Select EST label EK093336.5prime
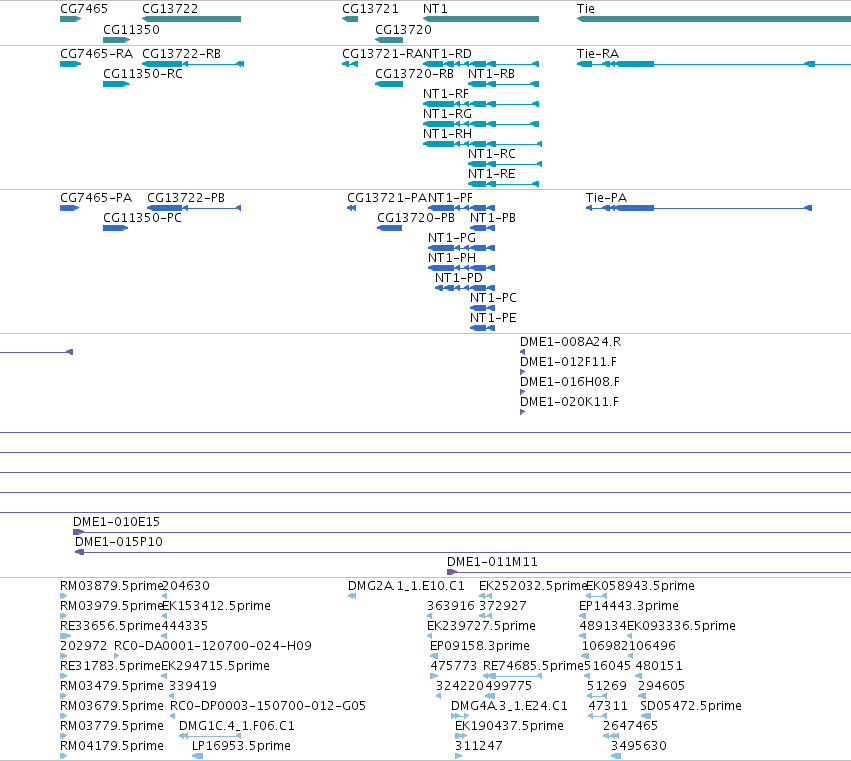The width and height of the screenshot is (851, 761). (682, 626)
